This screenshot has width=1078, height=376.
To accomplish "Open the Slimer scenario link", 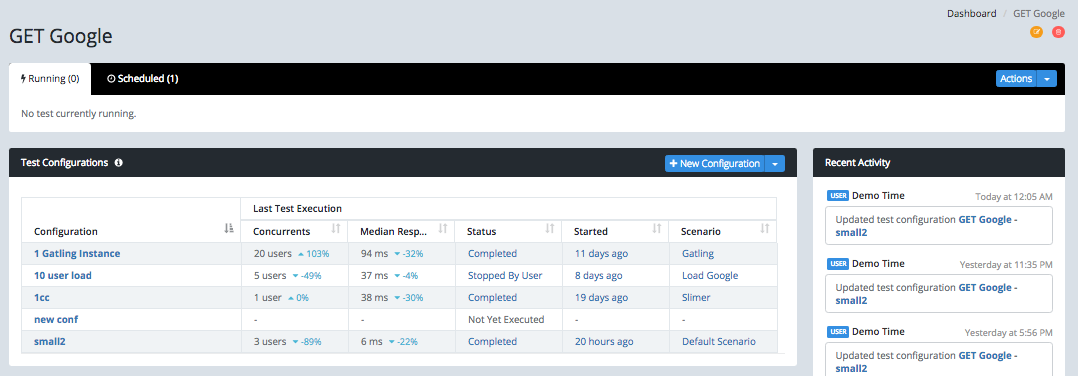I will pos(696,298).
